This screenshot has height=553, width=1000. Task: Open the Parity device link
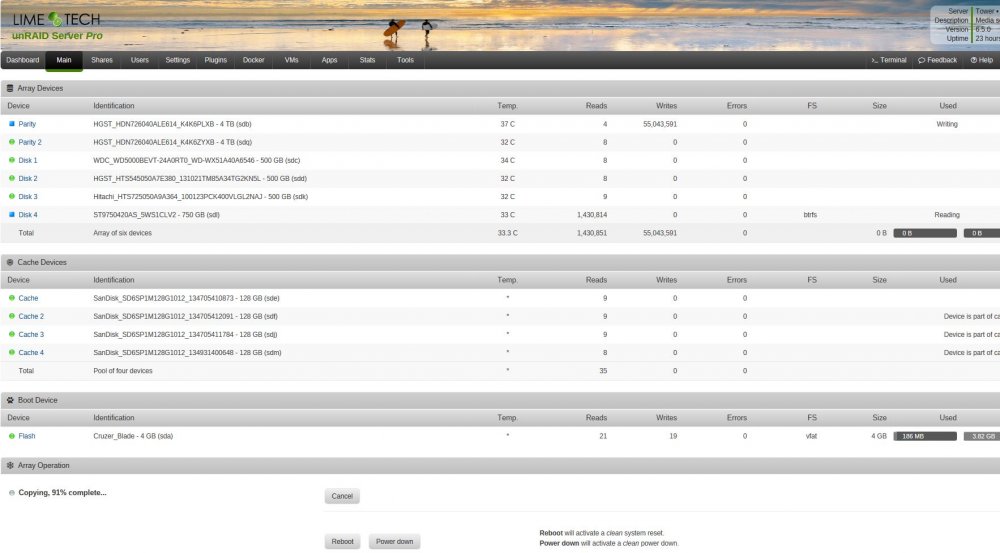[27, 124]
